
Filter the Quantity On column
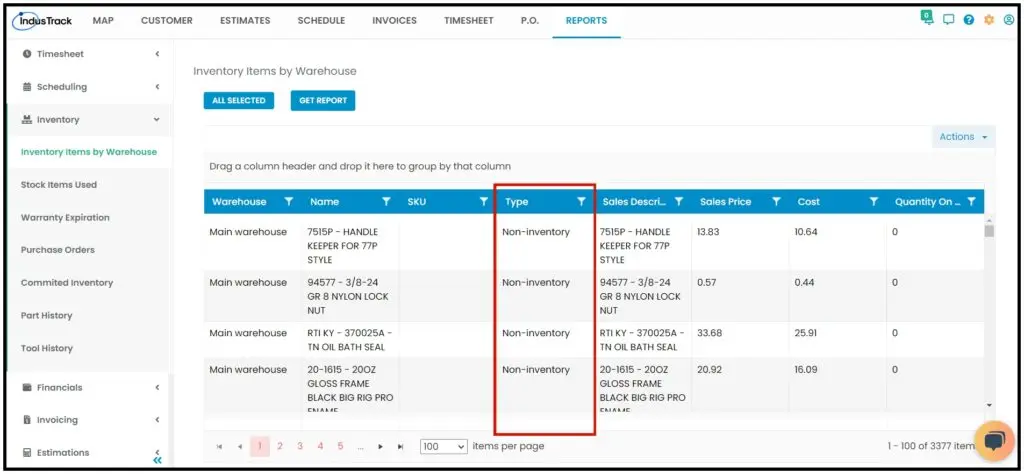[x=972, y=202]
